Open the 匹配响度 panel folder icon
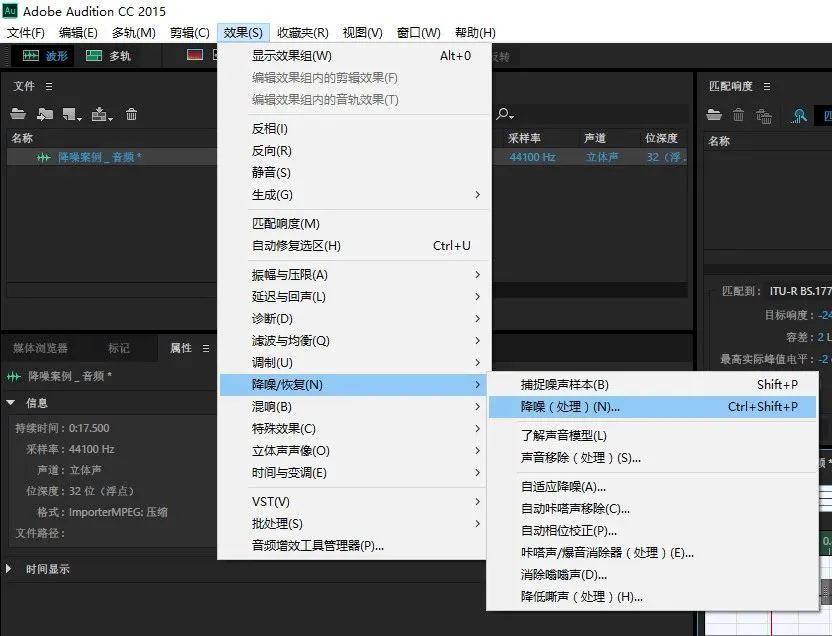Image resolution: width=832 pixels, height=636 pixels. [713, 116]
